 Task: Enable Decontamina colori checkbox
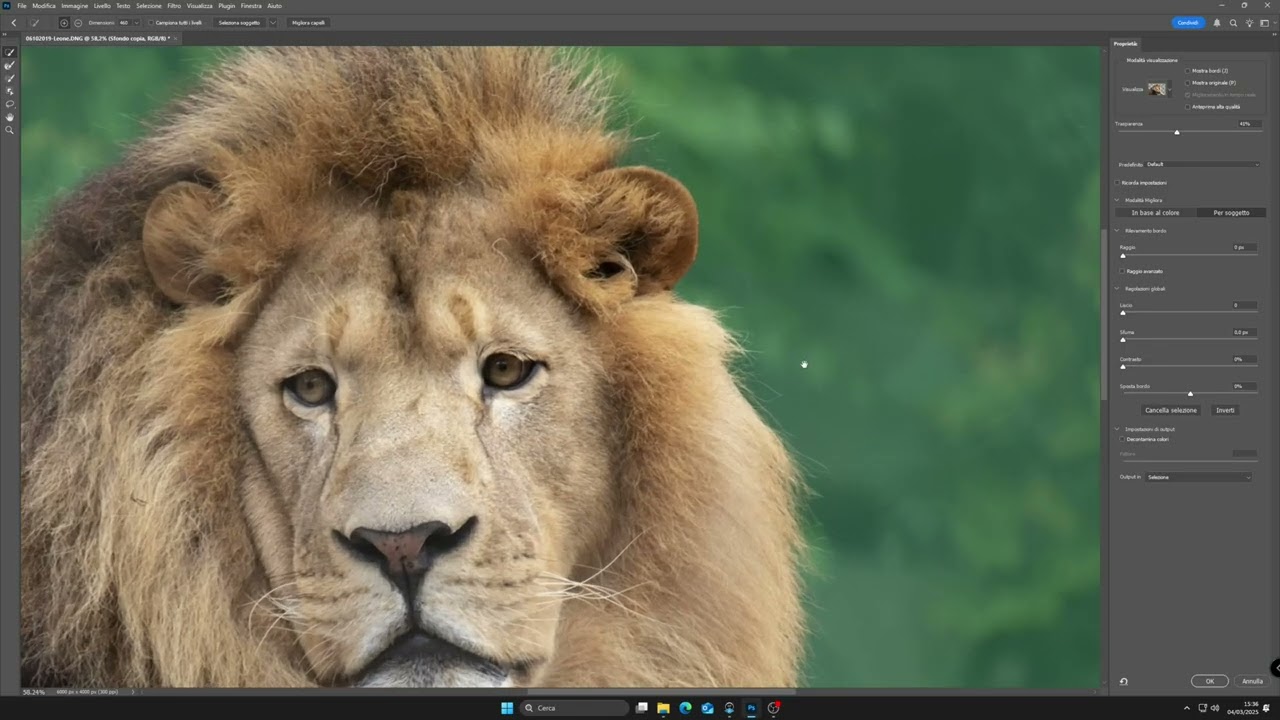coord(1122,439)
